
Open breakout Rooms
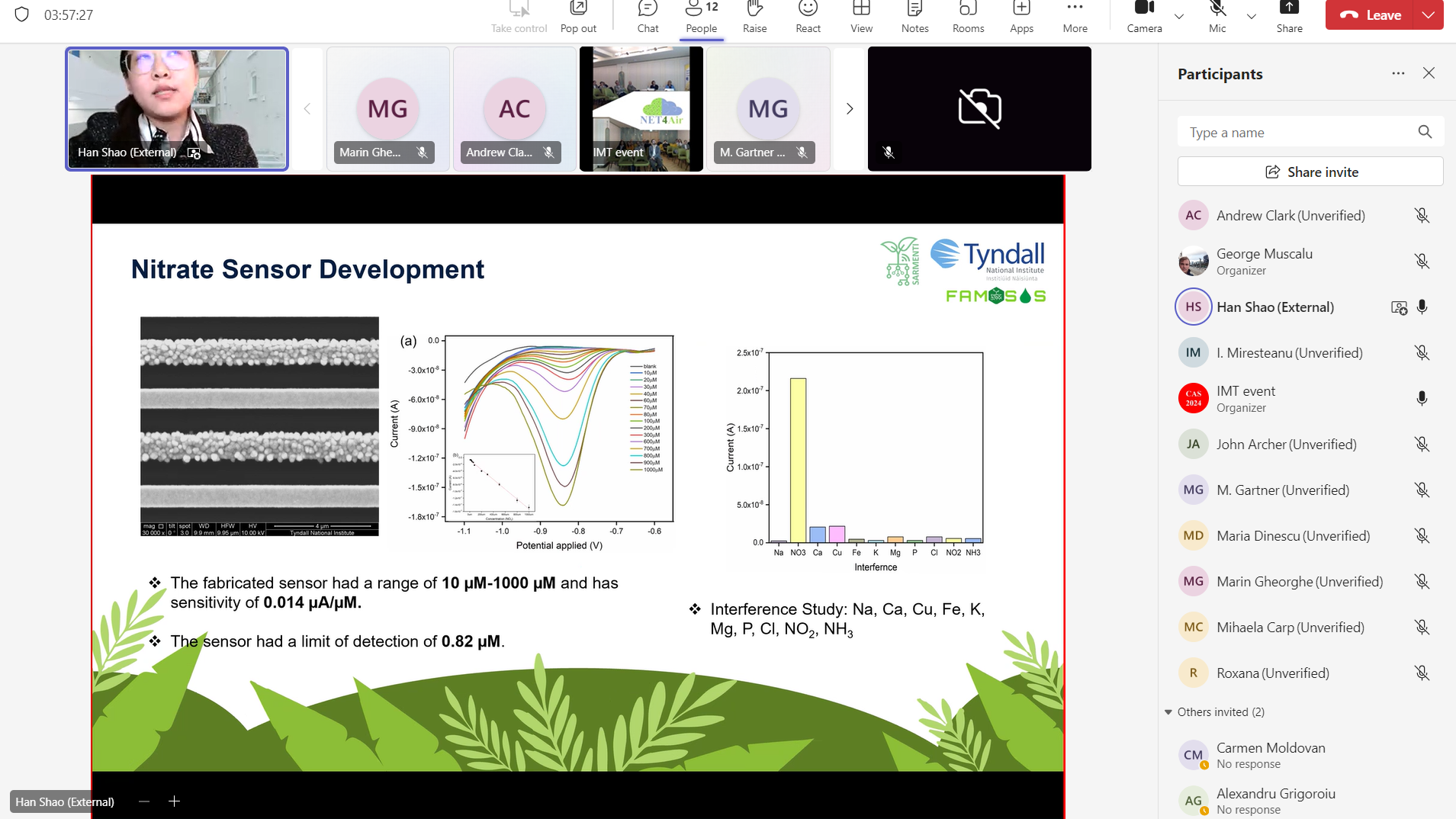(968, 17)
